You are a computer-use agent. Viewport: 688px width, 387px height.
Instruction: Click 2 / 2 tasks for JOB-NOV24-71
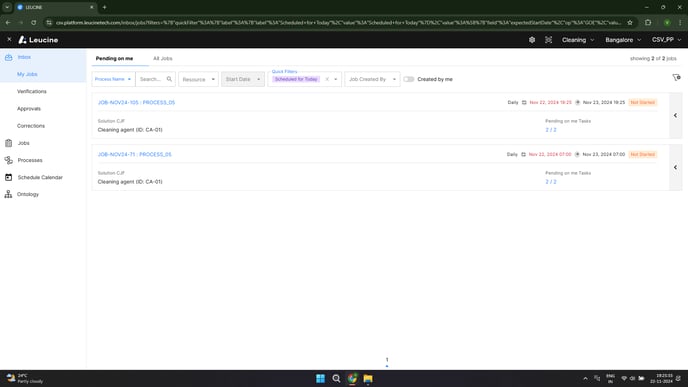(551, 182)
